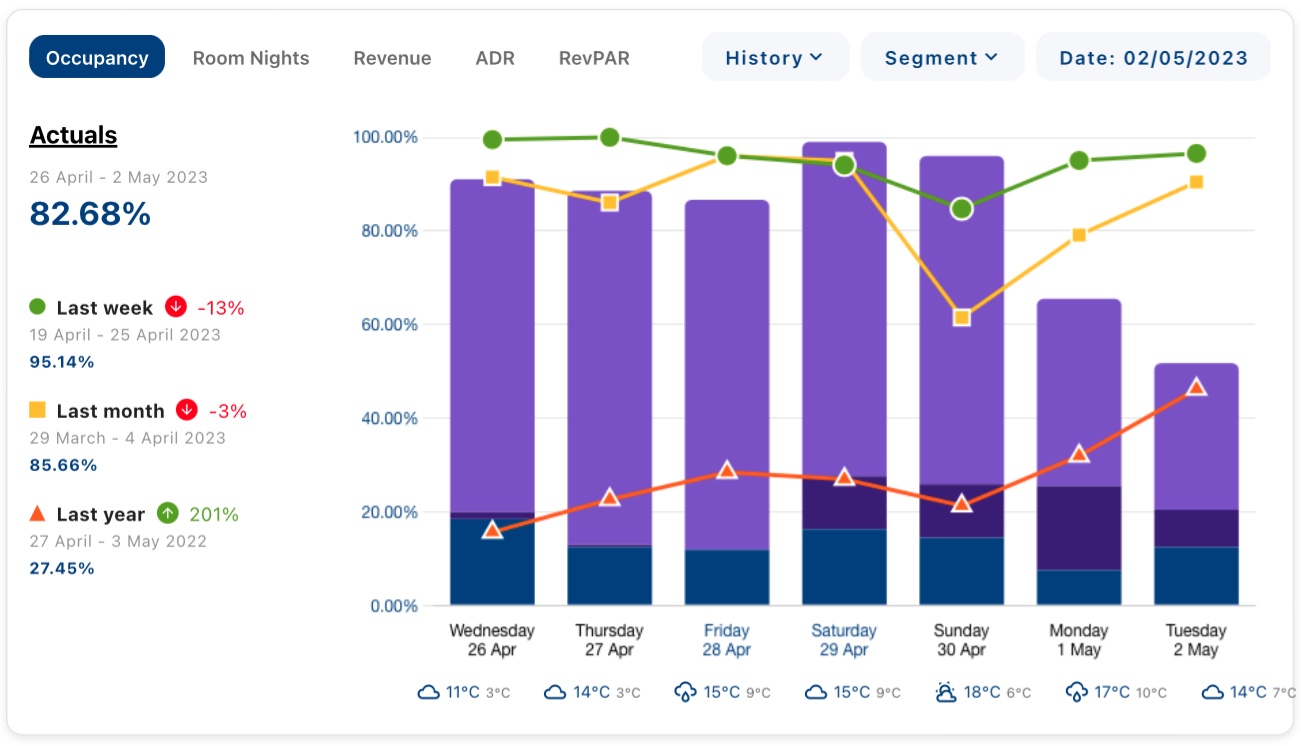Open the Date 02/05/2023 picker
Viewport: 1301px width, 746px height.
tap(1153, 57)
